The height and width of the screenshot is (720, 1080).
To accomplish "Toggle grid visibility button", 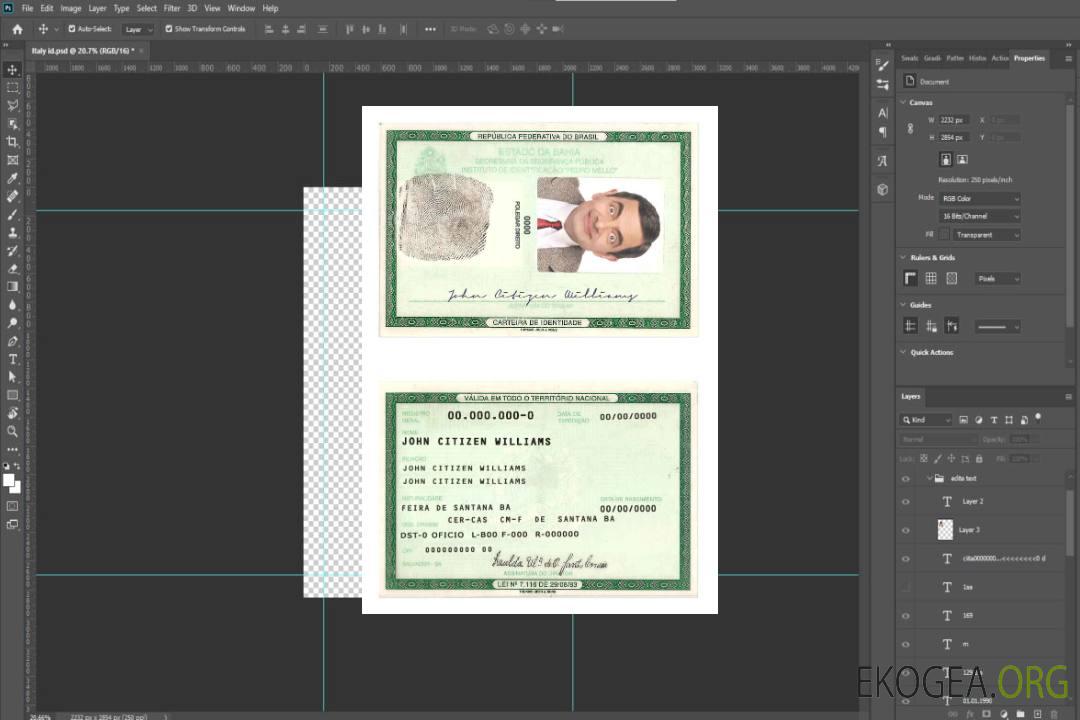I will [931, 278].
